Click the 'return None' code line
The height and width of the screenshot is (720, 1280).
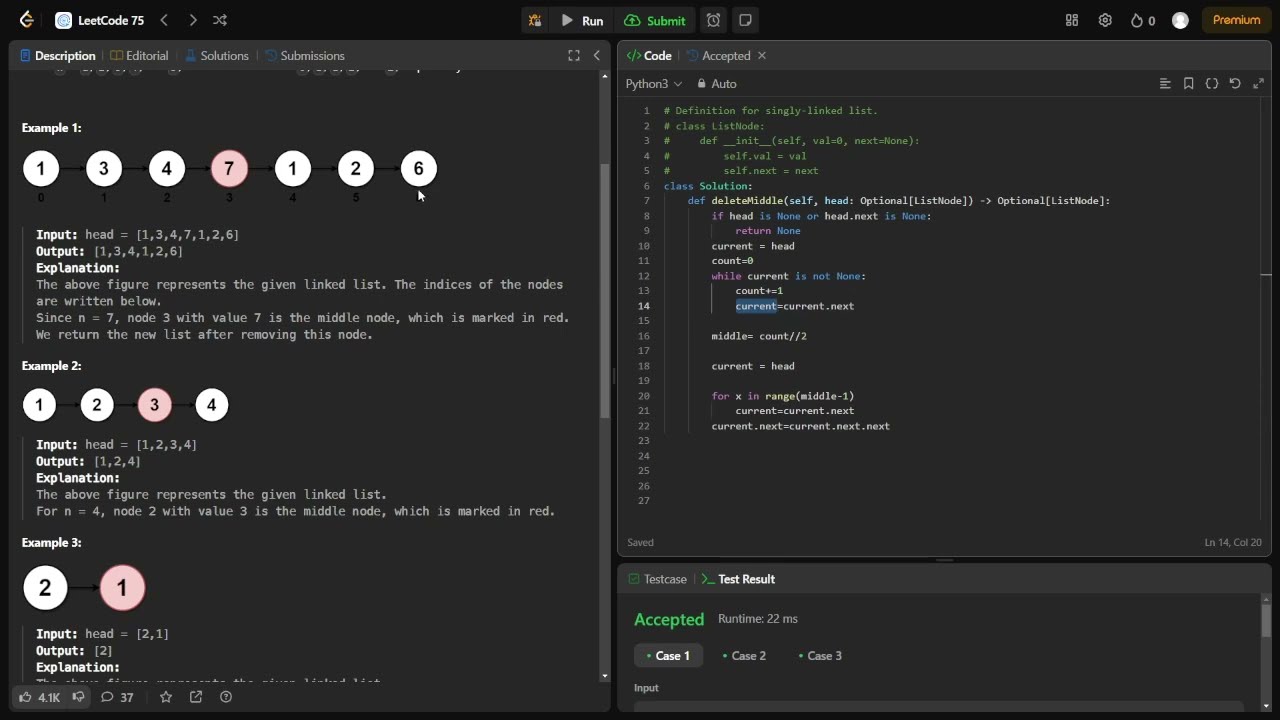pyautogui.click(x=768, y=231)
